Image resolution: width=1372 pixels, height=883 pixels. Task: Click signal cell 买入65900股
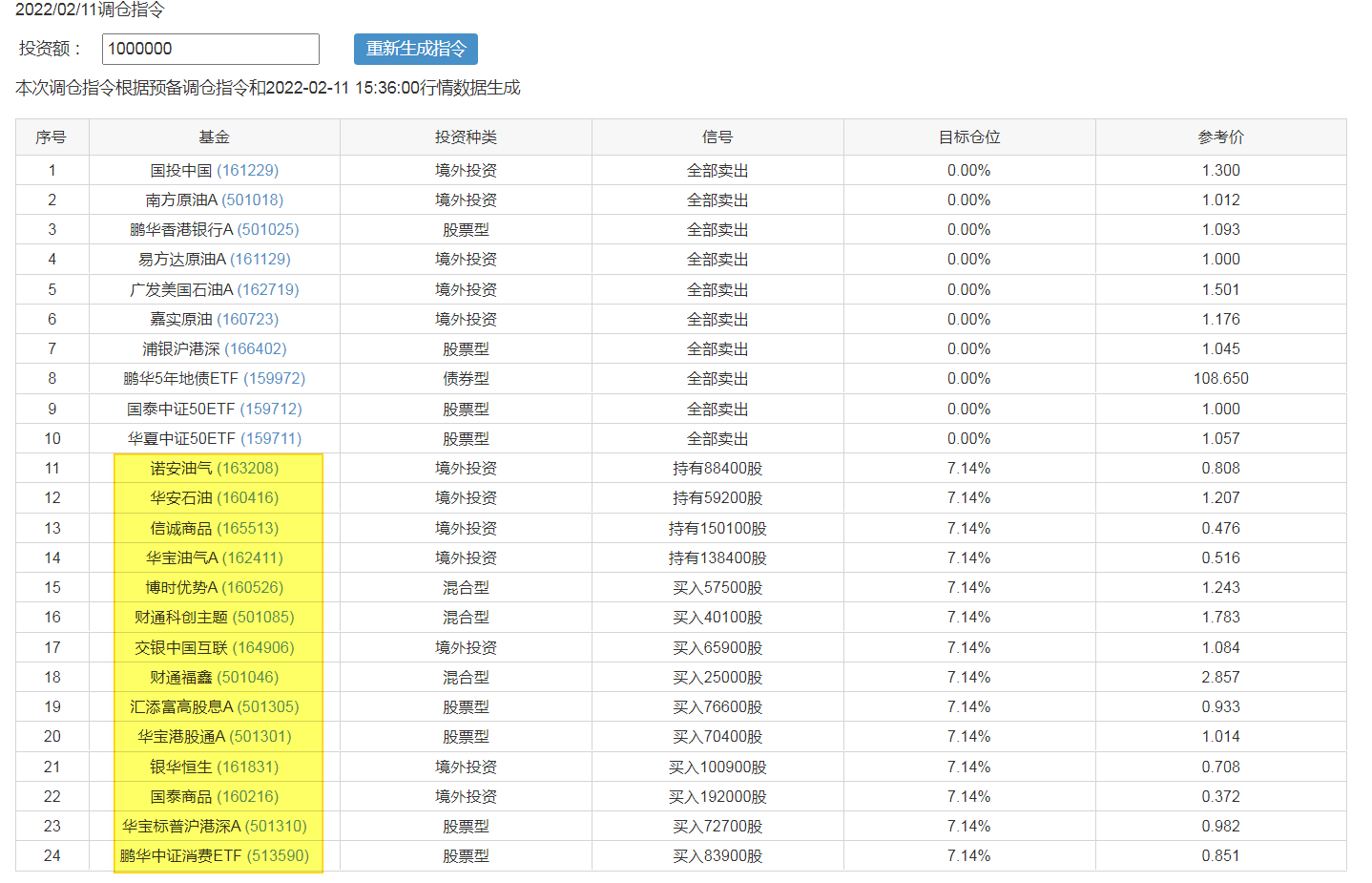[717, 647]
